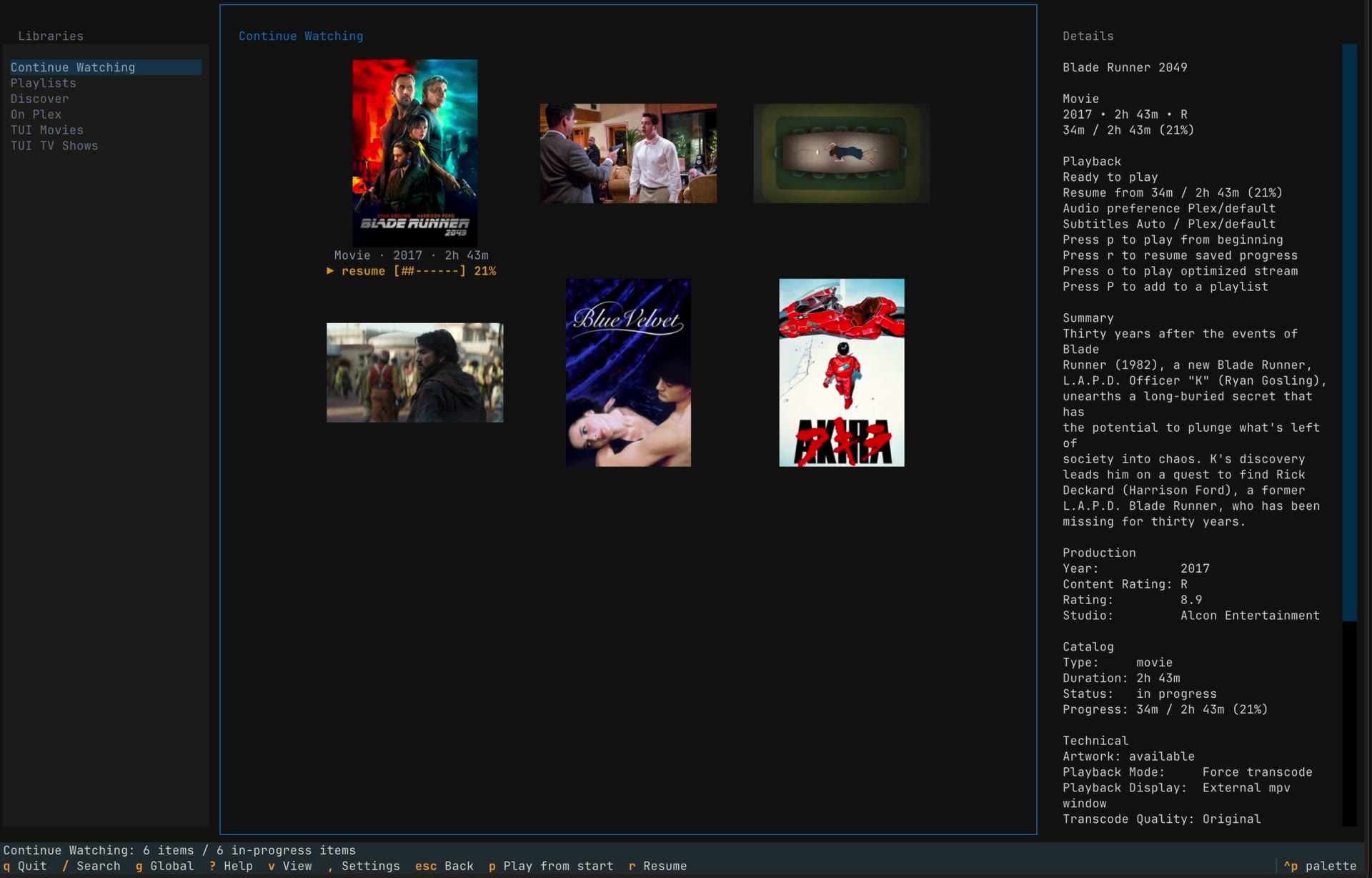Click 'Press o to play optimized stream'
The image size is (1372, 878).
(x=1180, y=271)
